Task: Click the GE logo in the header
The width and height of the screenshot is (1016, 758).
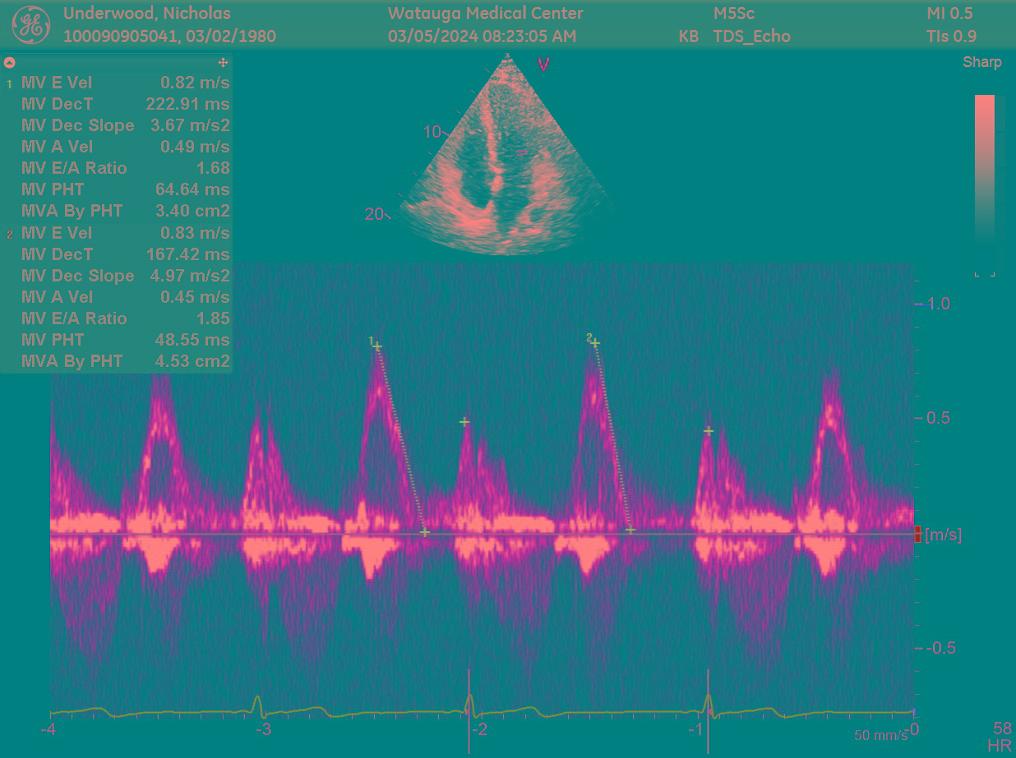Action: (30, 25)
